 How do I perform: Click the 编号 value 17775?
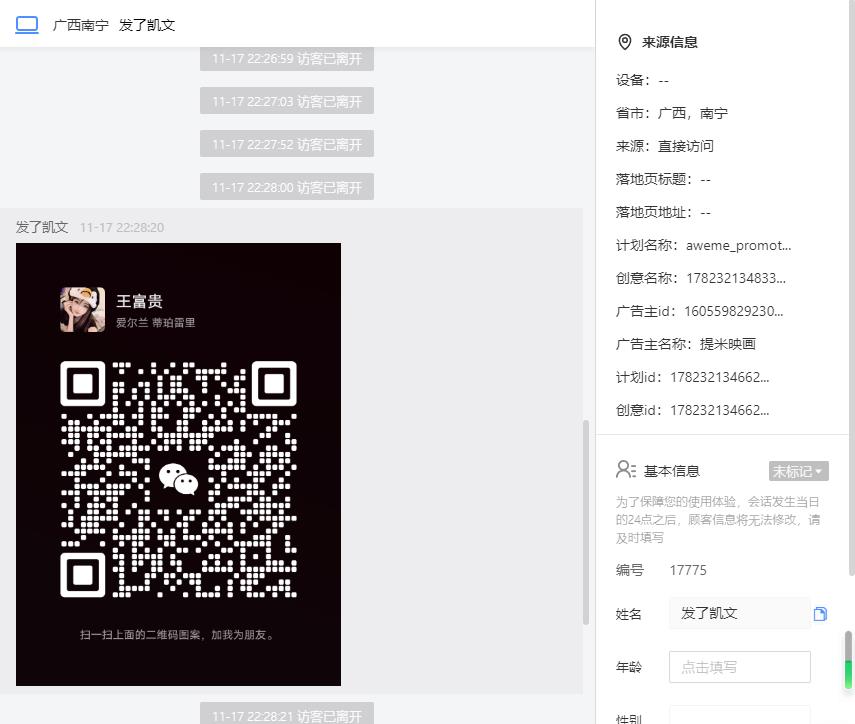688,570
